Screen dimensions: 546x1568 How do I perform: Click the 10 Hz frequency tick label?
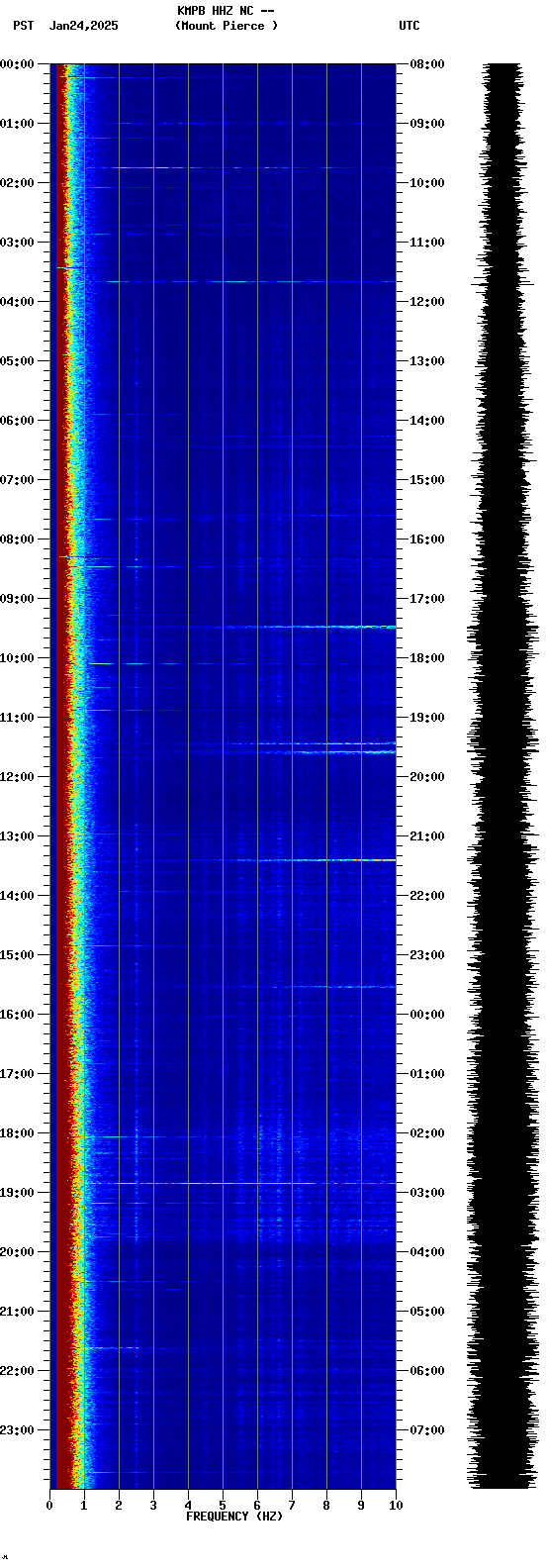tap(396, 1506)
